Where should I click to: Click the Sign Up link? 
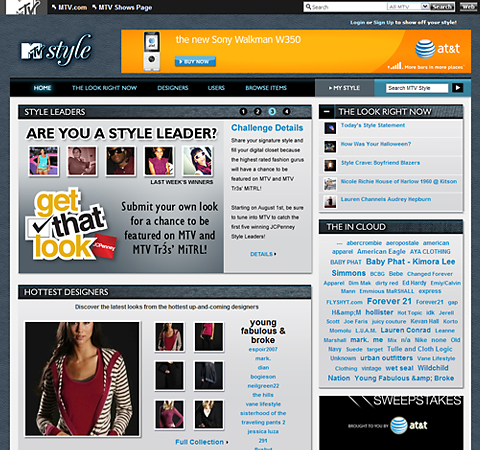tap(383, 22)
